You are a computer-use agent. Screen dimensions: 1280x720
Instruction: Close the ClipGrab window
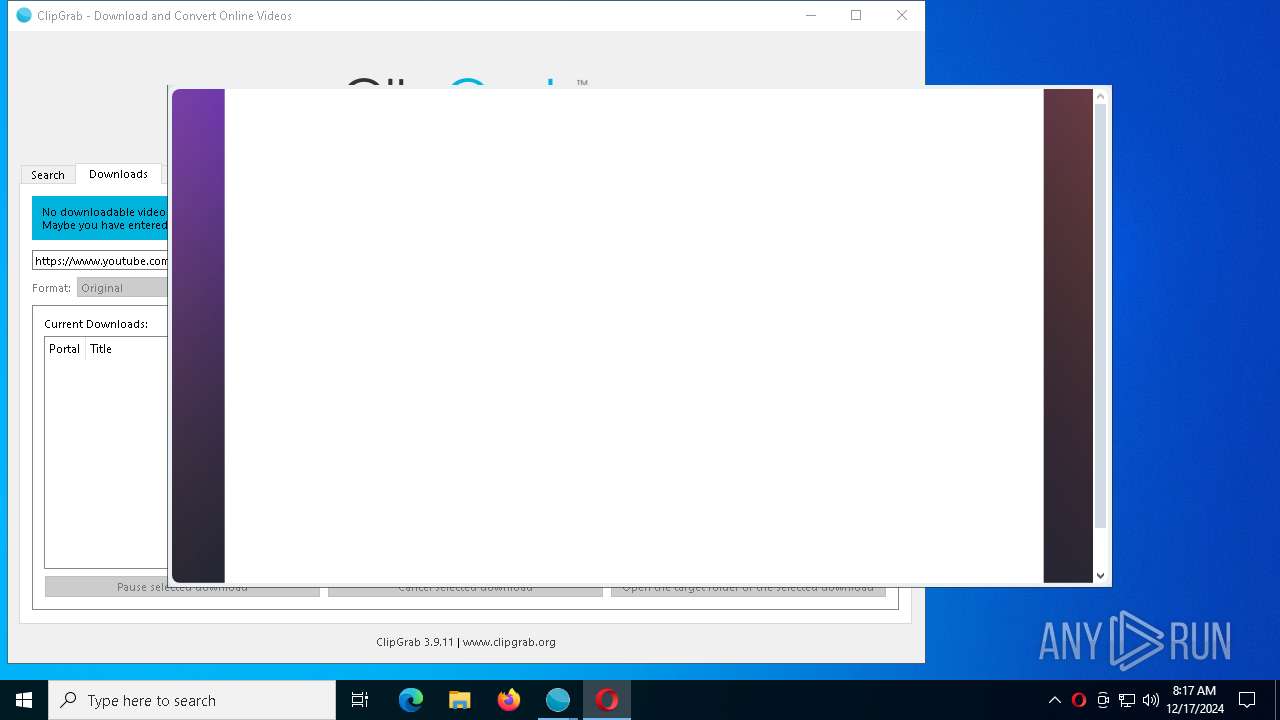pyautogui.click(x=902, y=15)
